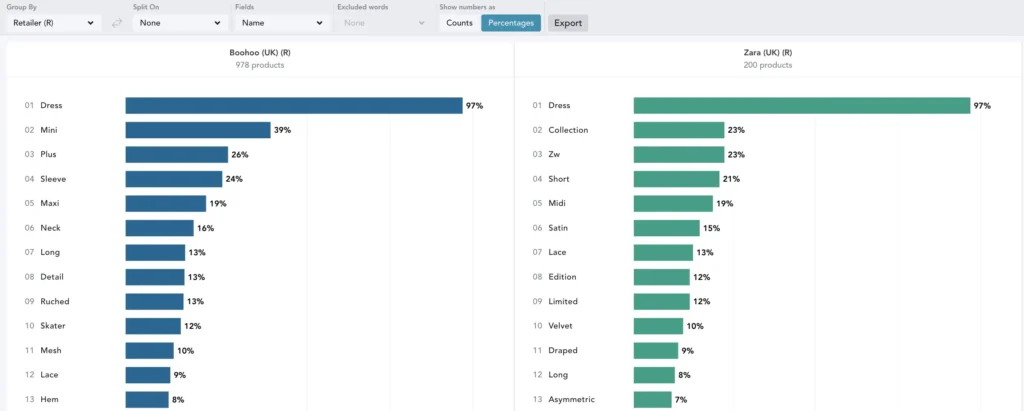Click the Boohoo (UK) panel heading
Screen dimensions: 1024x411
[259, 52]
